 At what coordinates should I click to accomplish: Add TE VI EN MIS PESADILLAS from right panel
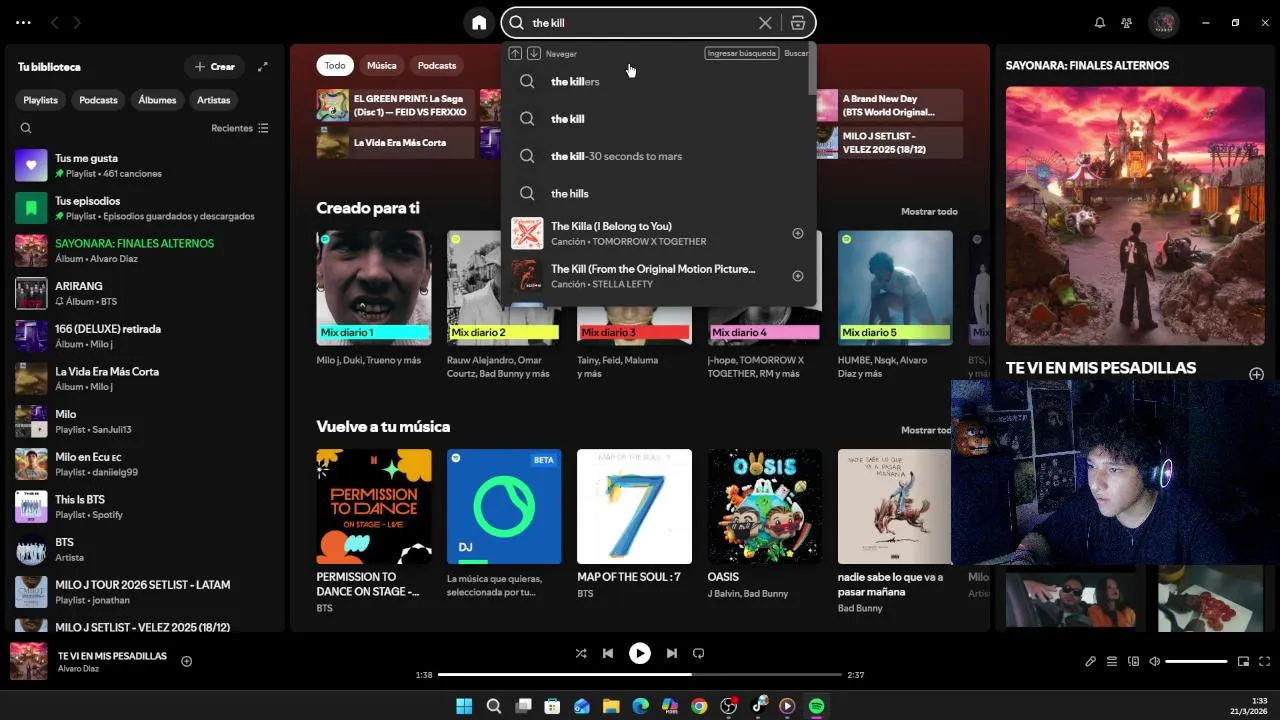click(1257, 374)
